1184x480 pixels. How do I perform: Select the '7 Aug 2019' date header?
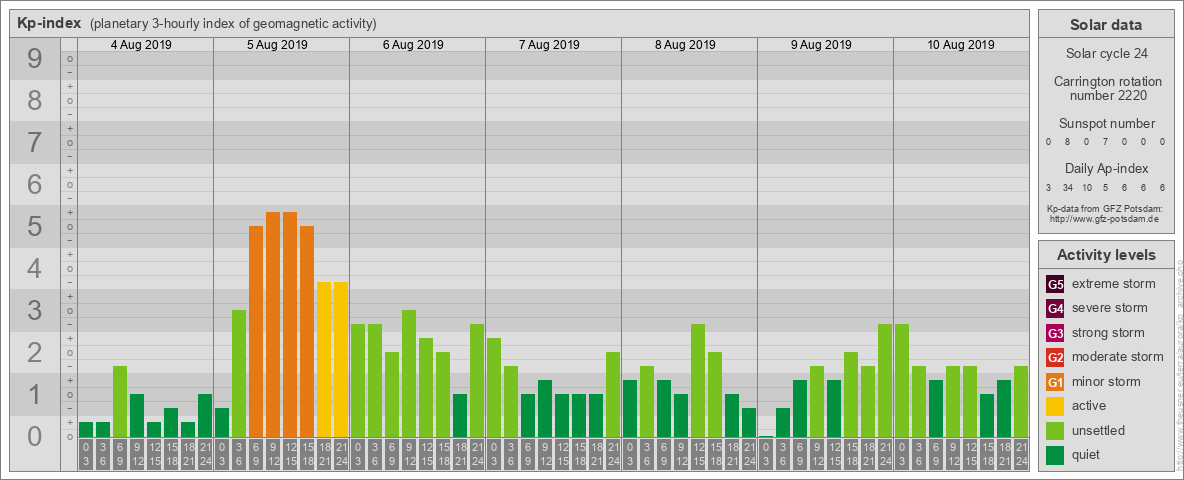pos(549,45)
